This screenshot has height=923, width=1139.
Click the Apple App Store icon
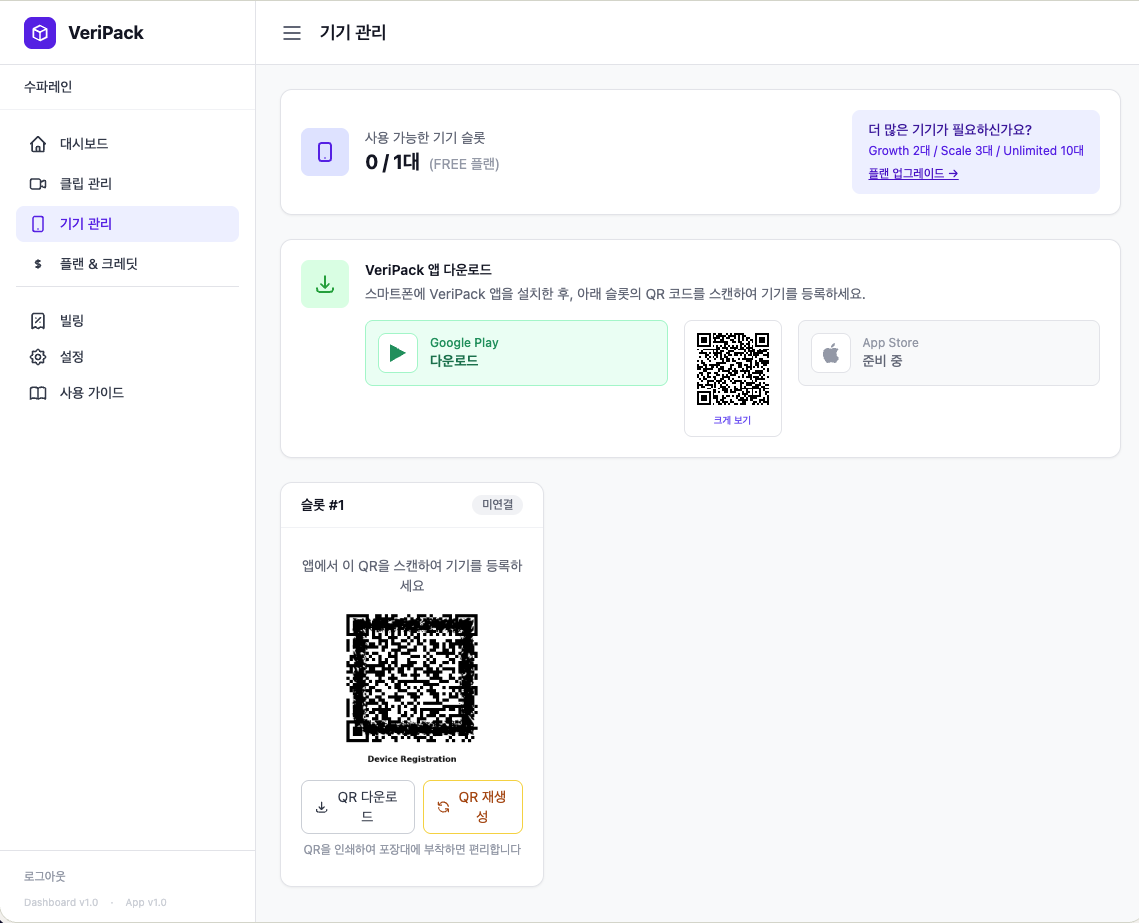pos(830,353)
